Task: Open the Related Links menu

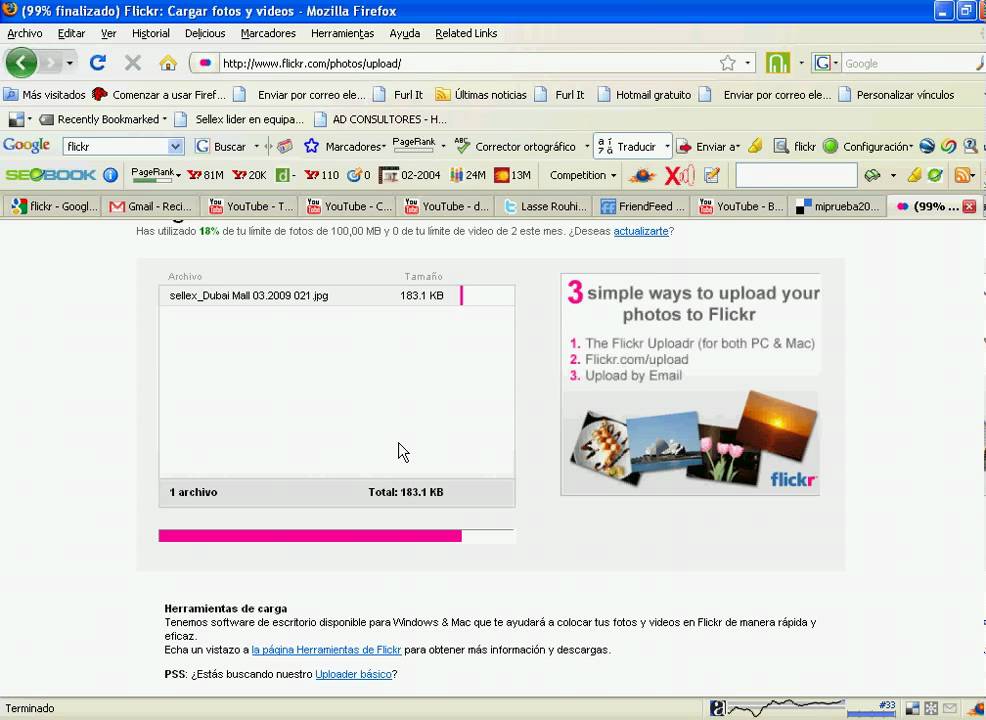Action: pos(466,33)
